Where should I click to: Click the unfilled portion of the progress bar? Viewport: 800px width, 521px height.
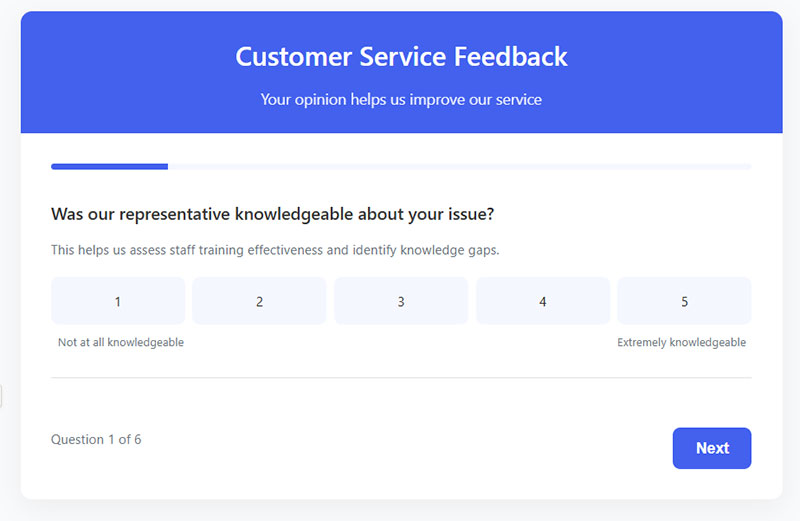click(x=460, y=166)
